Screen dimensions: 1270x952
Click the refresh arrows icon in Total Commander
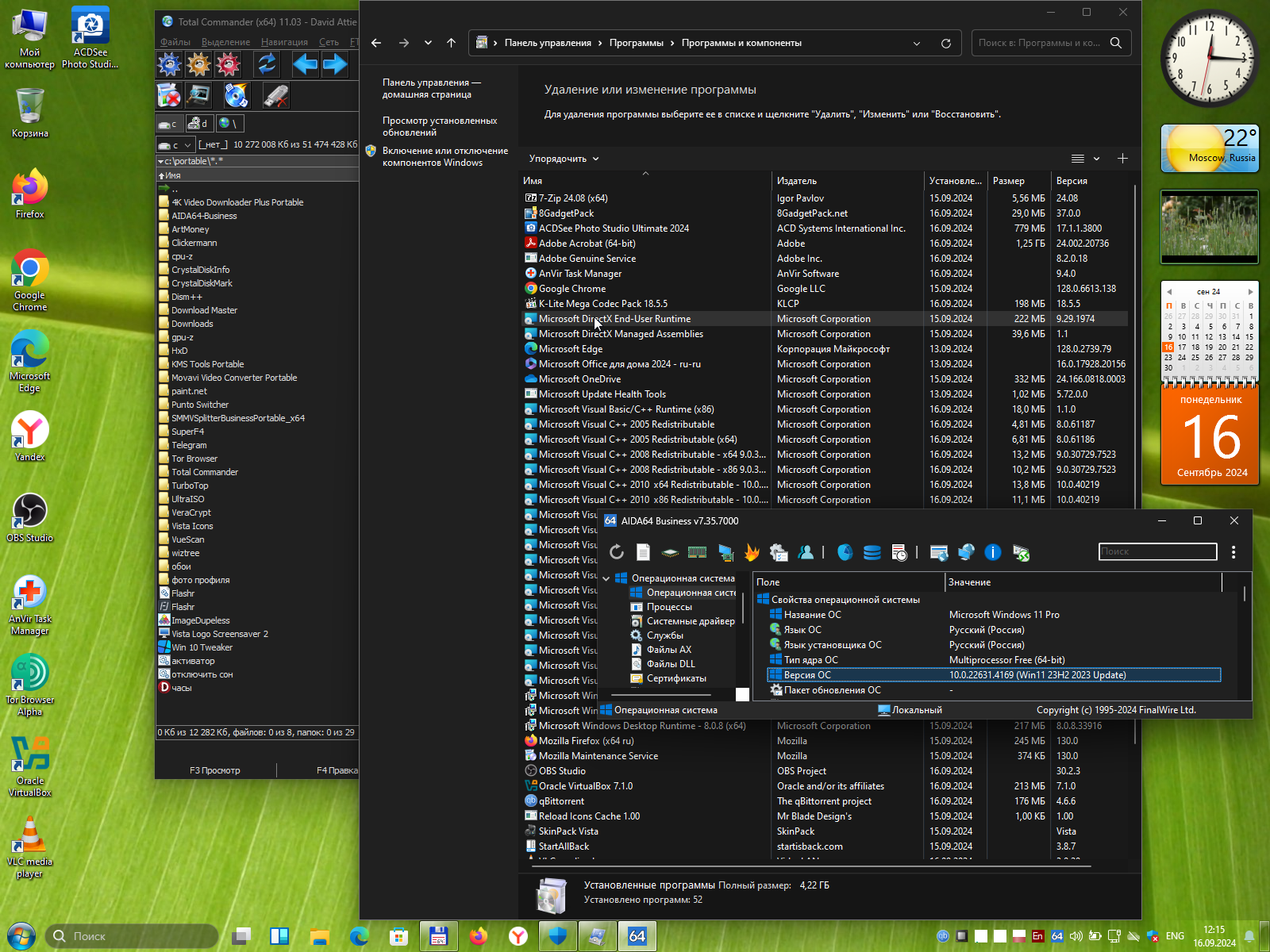(267, 64)
